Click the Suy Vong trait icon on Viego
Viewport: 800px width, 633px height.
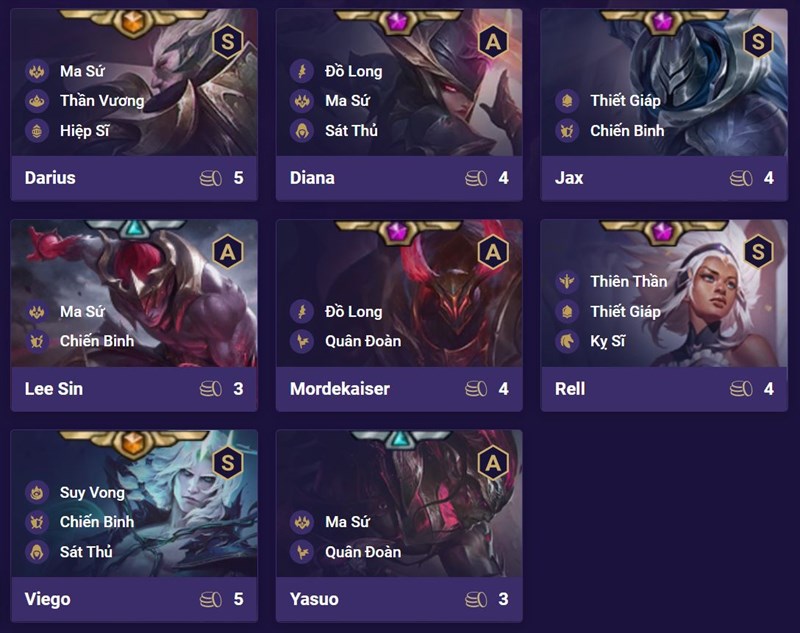[x=37, y=493]
